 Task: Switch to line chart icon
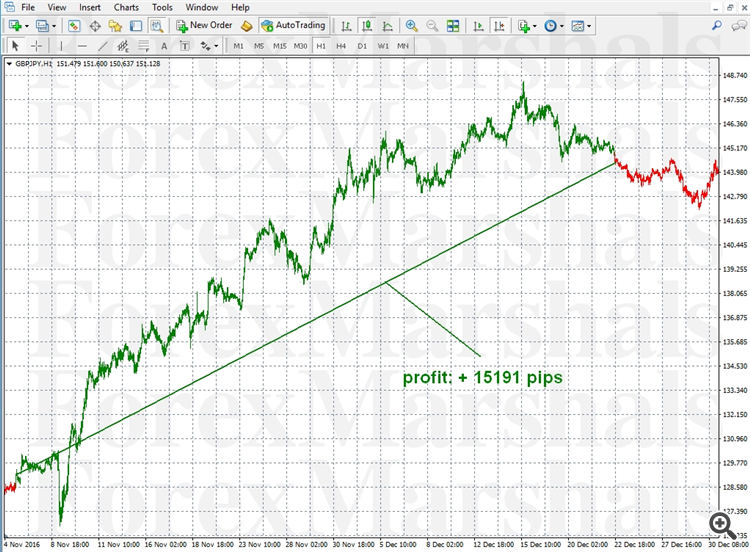click(x=387, y=26)
